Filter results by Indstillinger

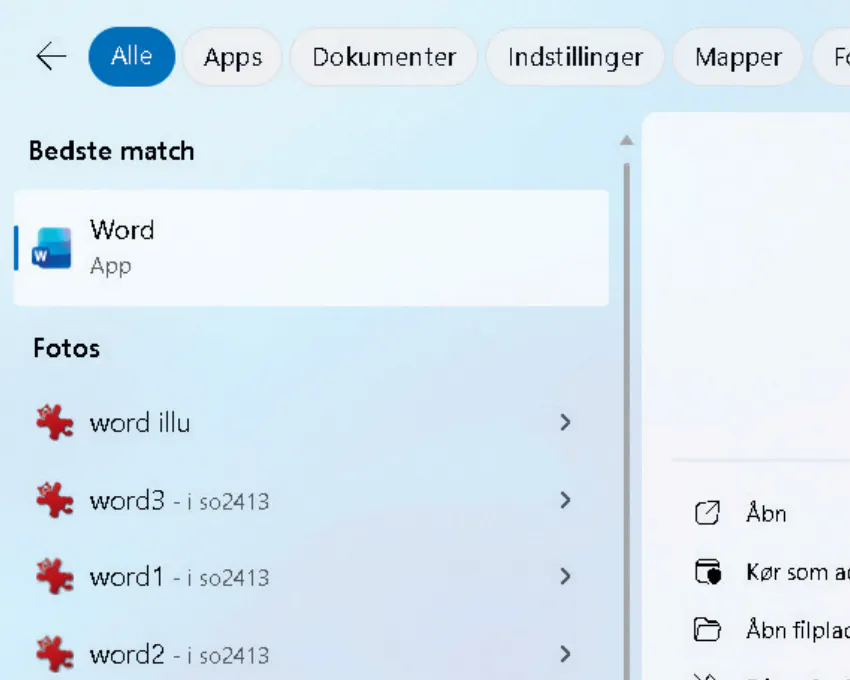point(574,58)
